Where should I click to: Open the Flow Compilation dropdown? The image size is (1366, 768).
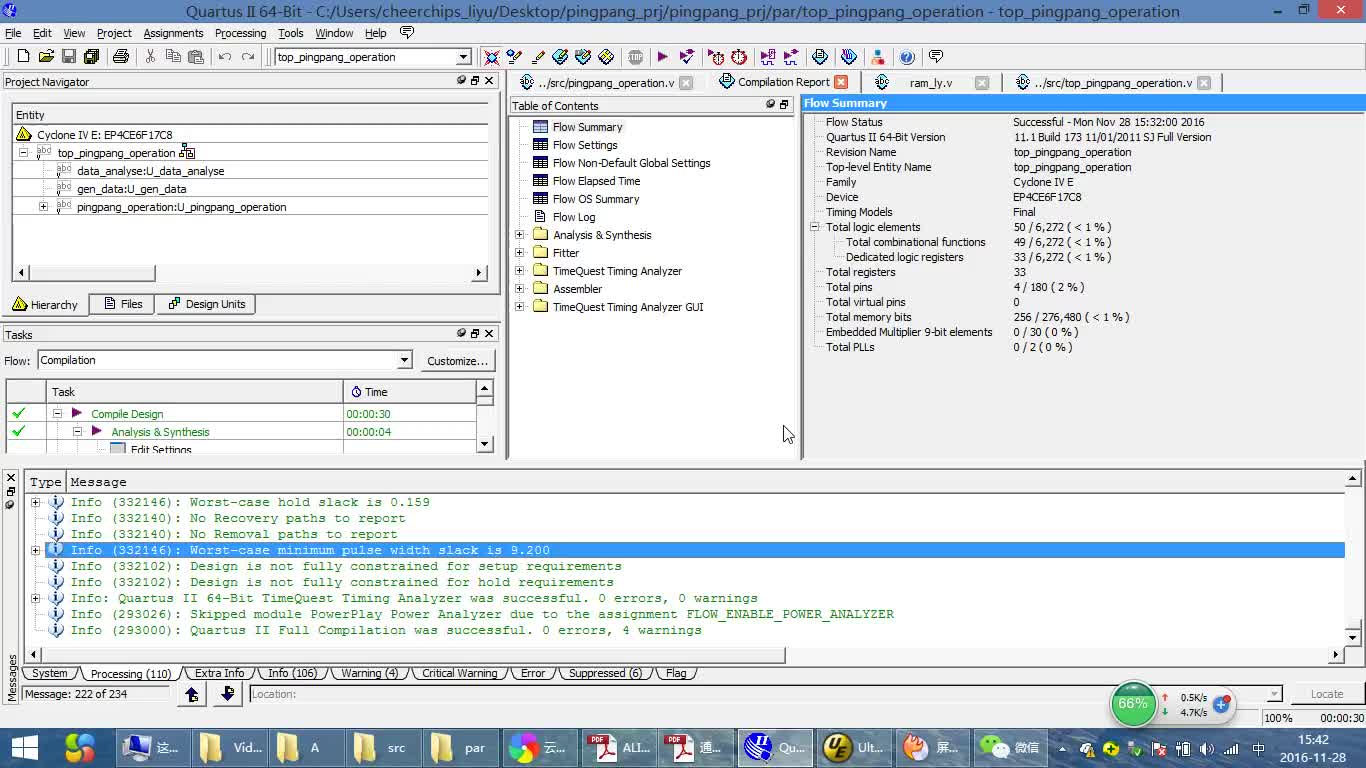click(404, 360)
